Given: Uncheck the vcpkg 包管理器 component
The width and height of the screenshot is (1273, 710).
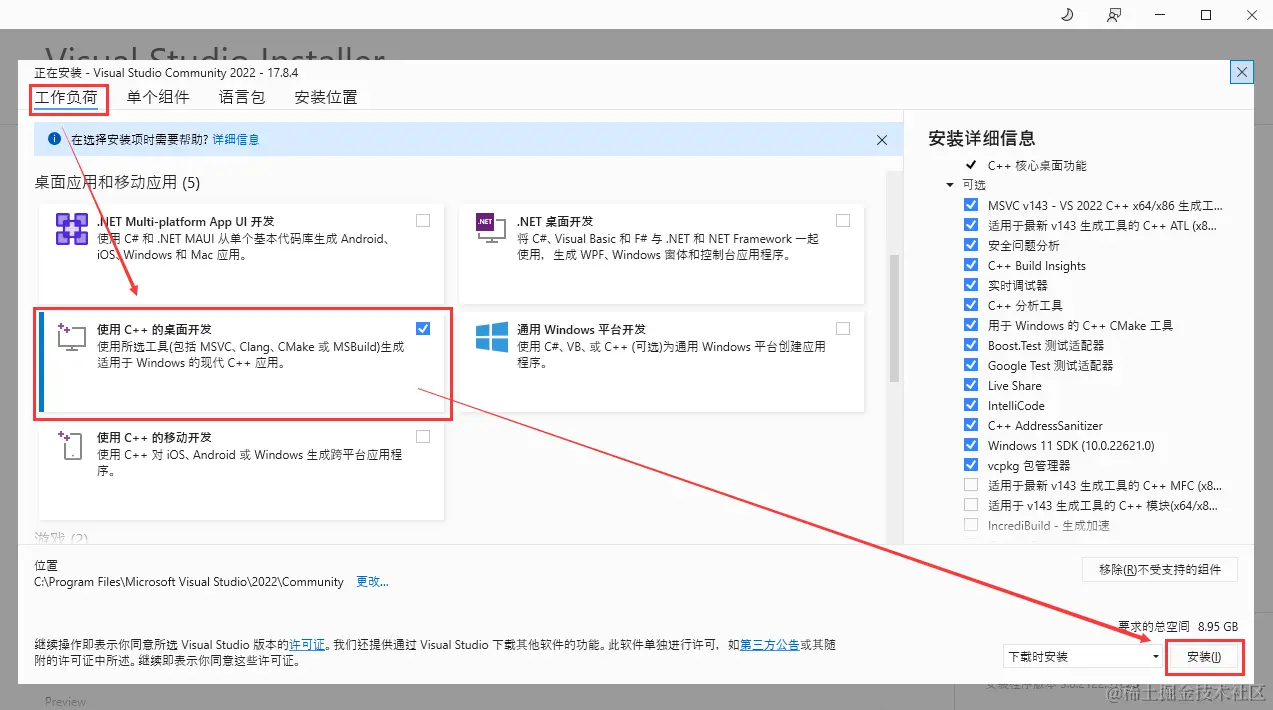Looking at the screenshot, I should click(x=971, y=465).
